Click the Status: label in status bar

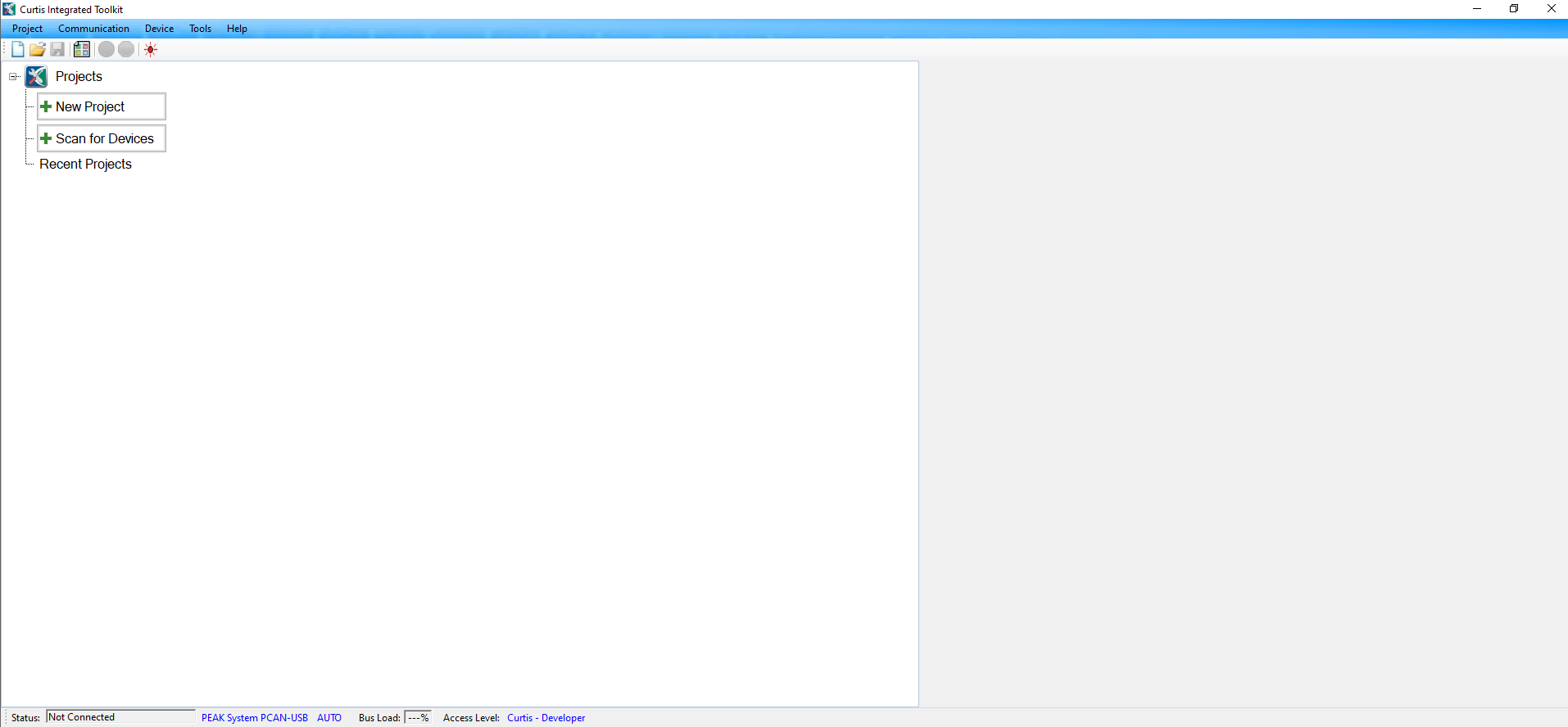(x=25, y=718)
